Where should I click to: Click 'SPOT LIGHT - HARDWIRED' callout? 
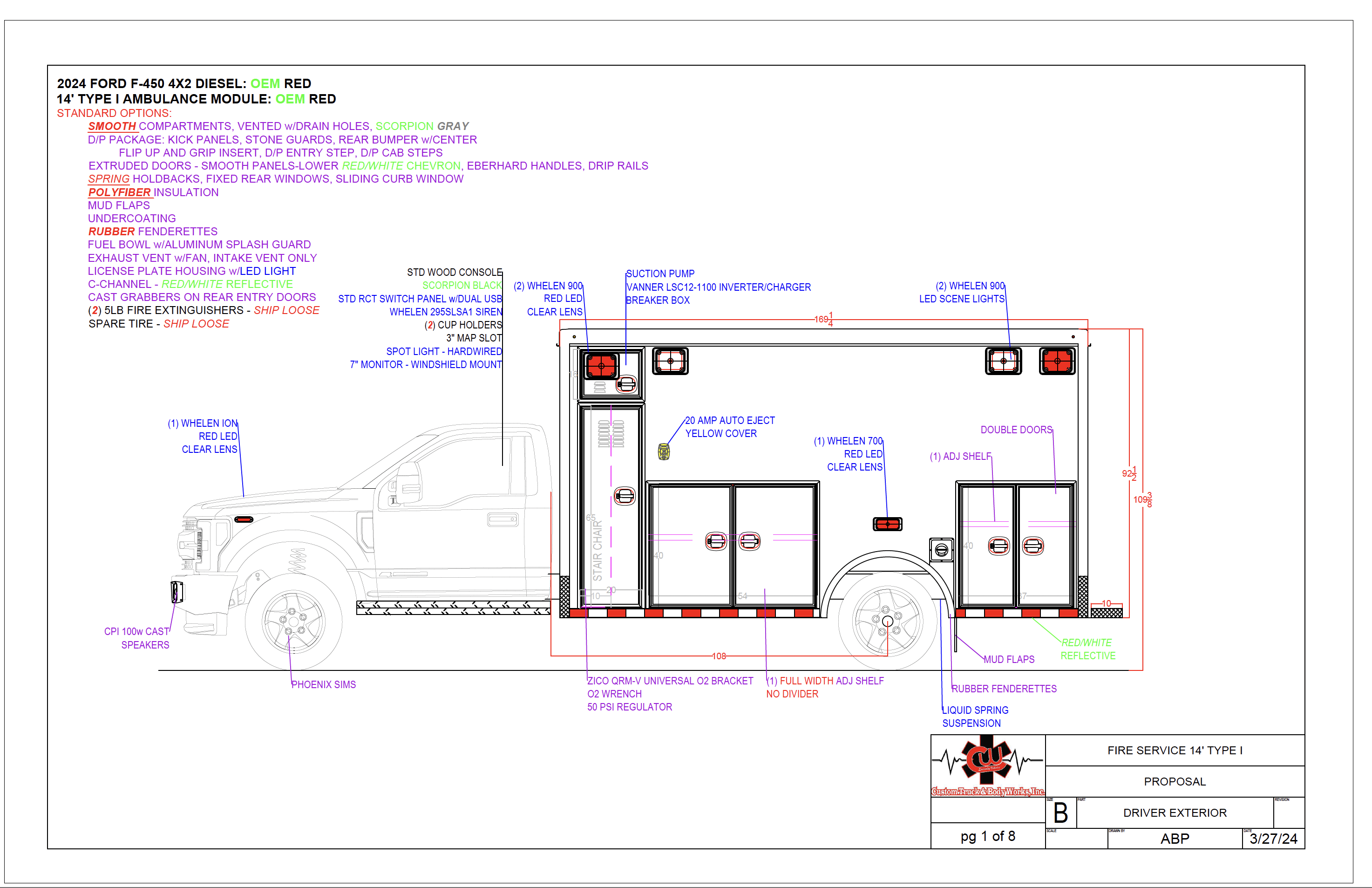(x=444, y=351)
